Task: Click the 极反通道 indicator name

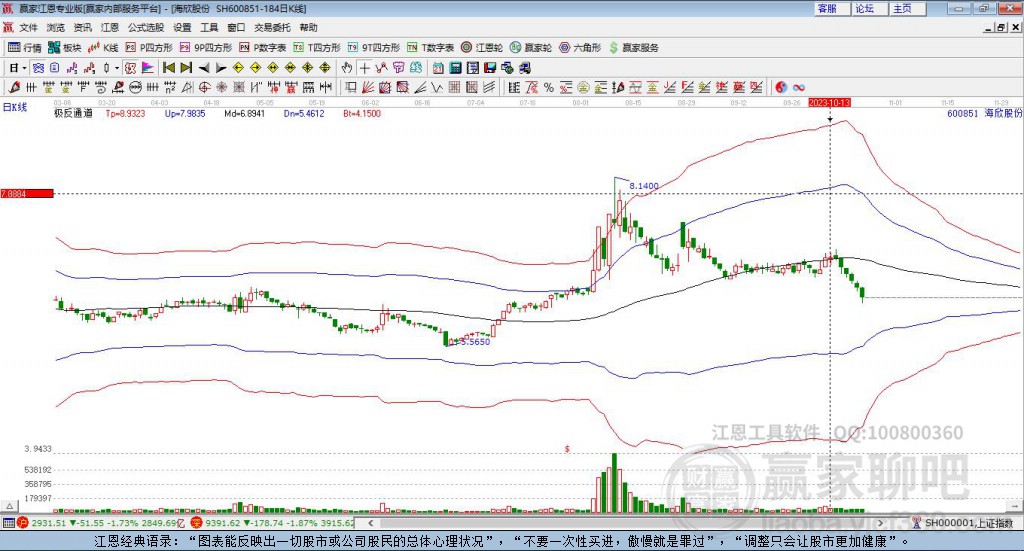Action: (73, 113)
